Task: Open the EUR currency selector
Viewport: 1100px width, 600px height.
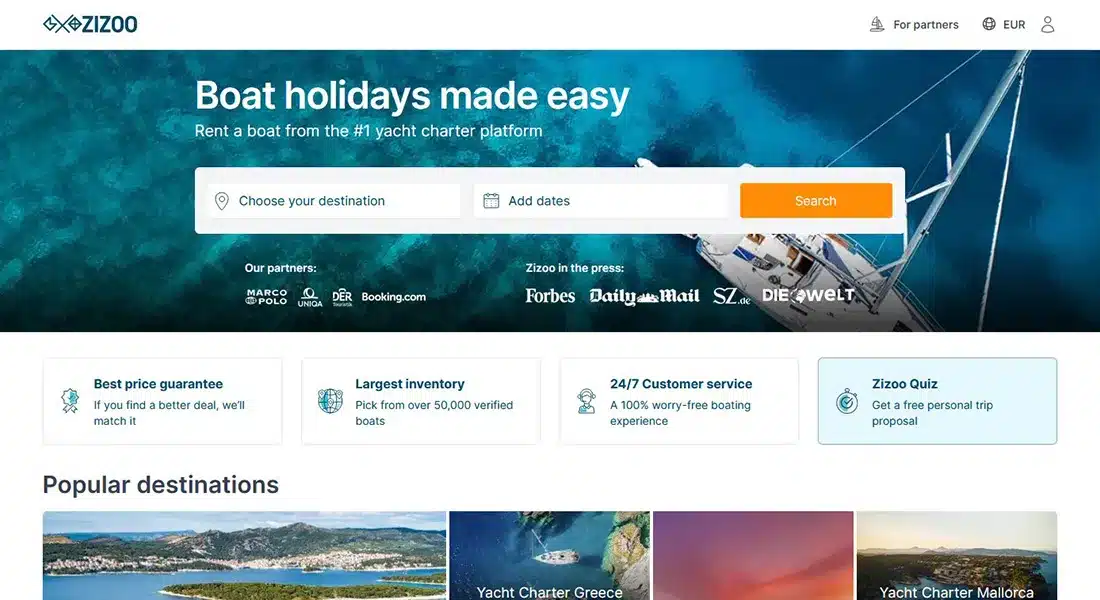Action: pos(1004,25)
